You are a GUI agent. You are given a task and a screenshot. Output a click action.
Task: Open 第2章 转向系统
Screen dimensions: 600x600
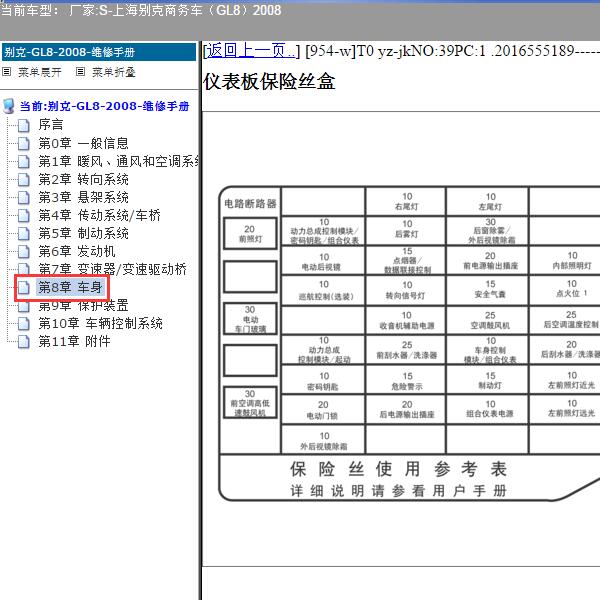tap(83, 179)
